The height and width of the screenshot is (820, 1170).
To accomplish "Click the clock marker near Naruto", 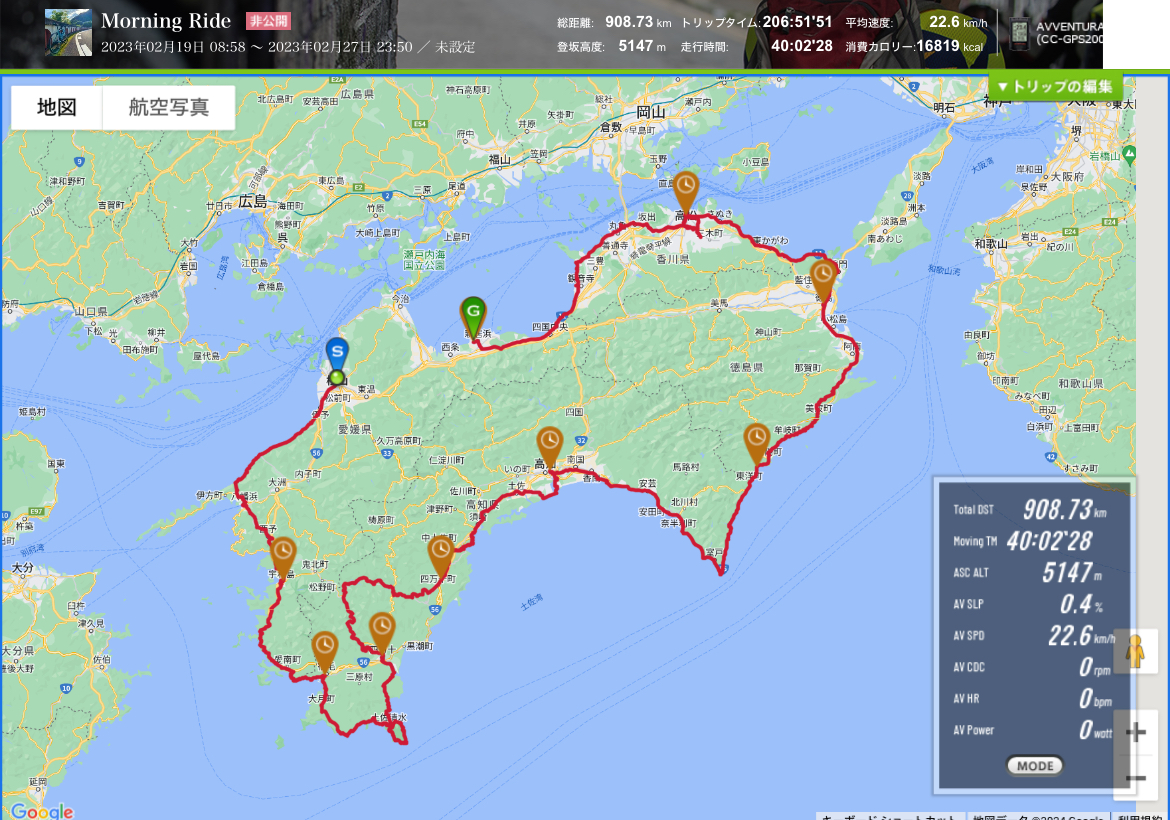I will pos(823,274).
